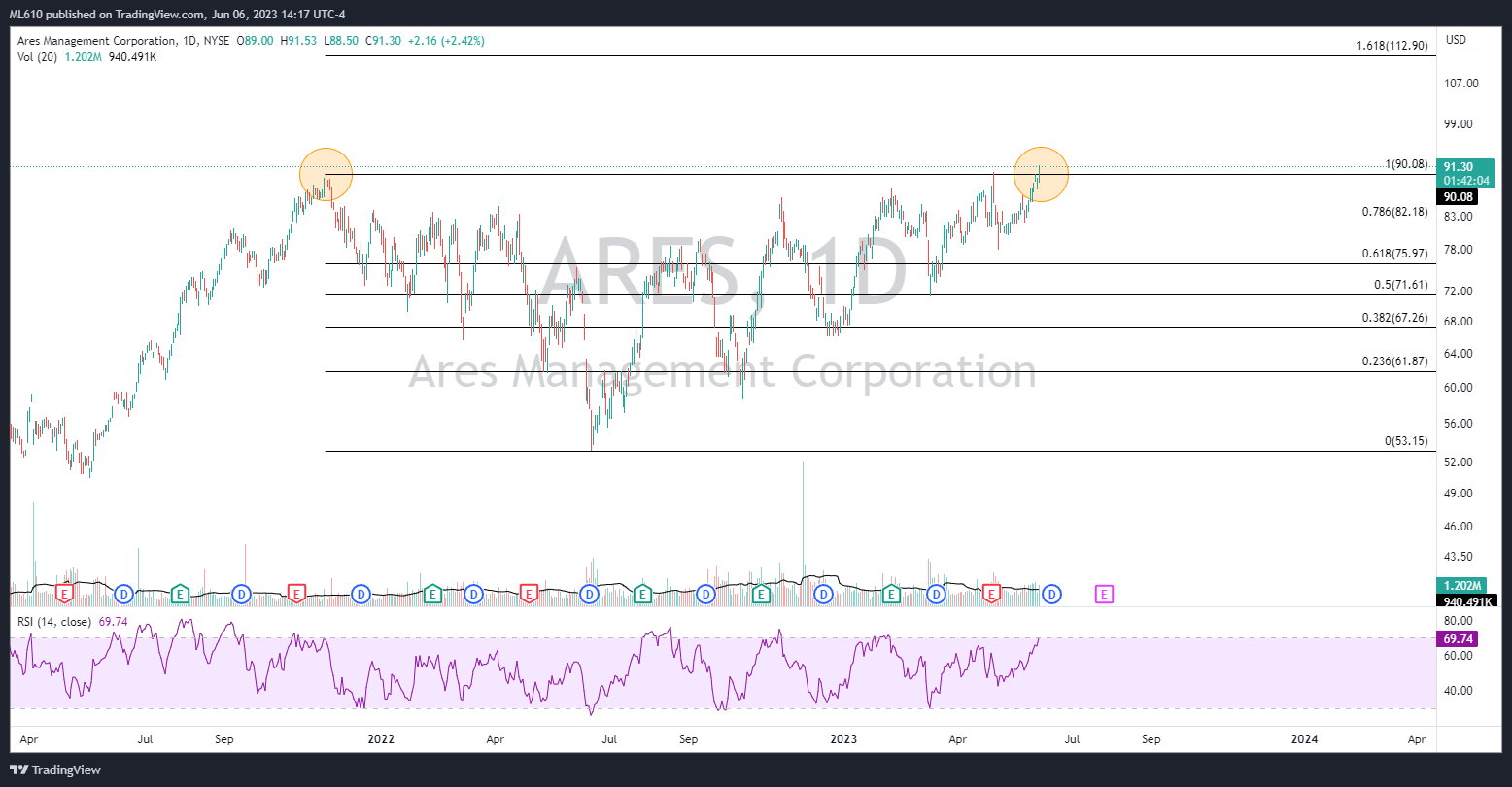1512x787 pixels.
Task: Click the black 90.08 price axis tag
Action: (x=1460, y=197)
